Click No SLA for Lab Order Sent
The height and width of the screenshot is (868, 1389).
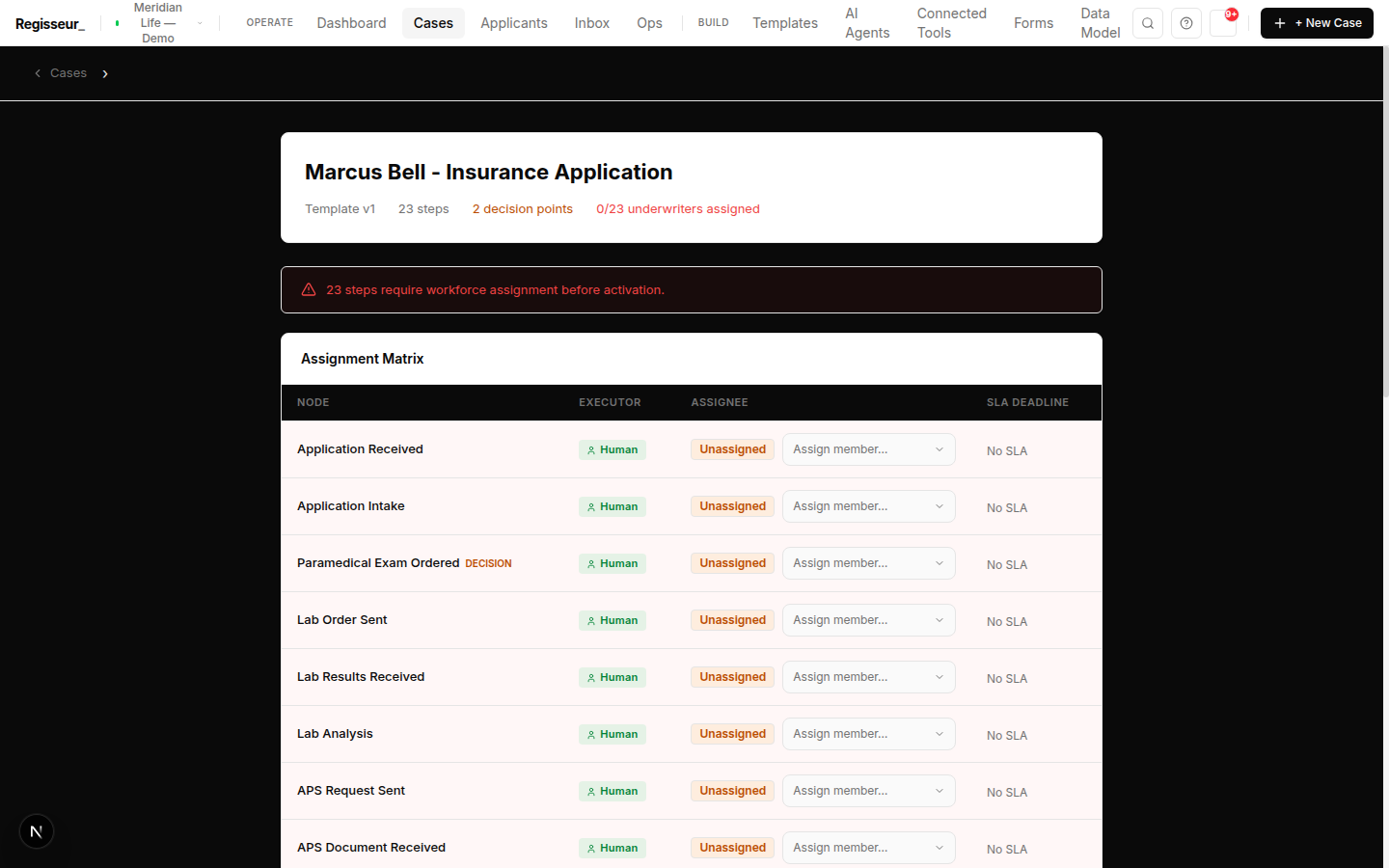coord(1007,621)
